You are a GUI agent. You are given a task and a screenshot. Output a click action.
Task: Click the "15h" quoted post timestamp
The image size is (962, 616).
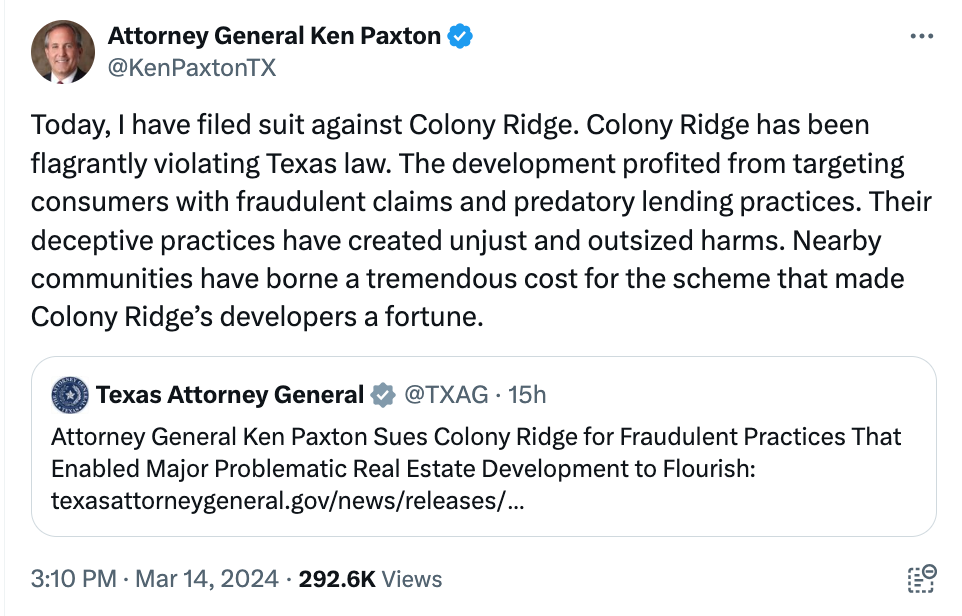527,396
